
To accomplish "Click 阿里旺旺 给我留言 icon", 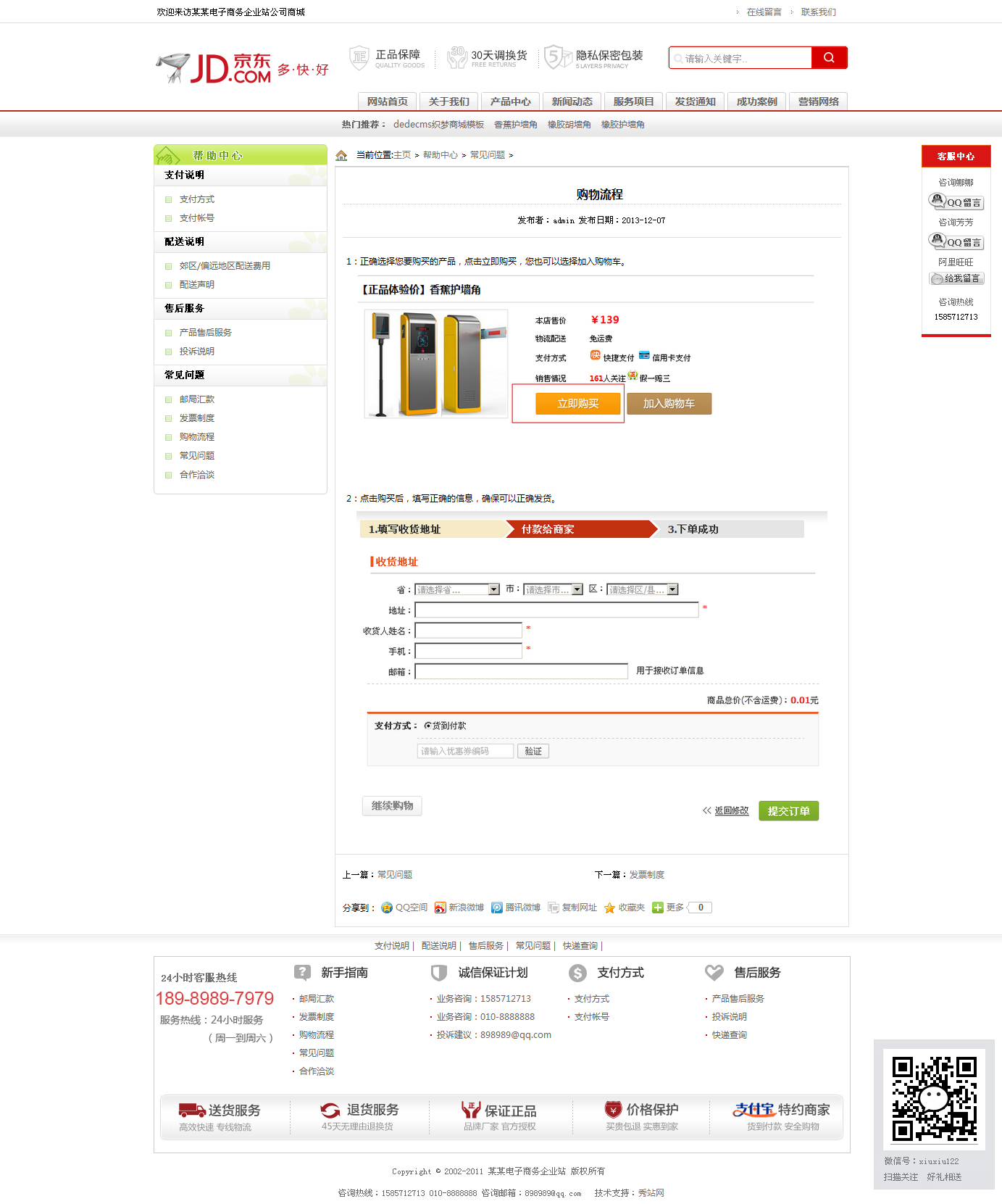I will [x=956, y=278].
